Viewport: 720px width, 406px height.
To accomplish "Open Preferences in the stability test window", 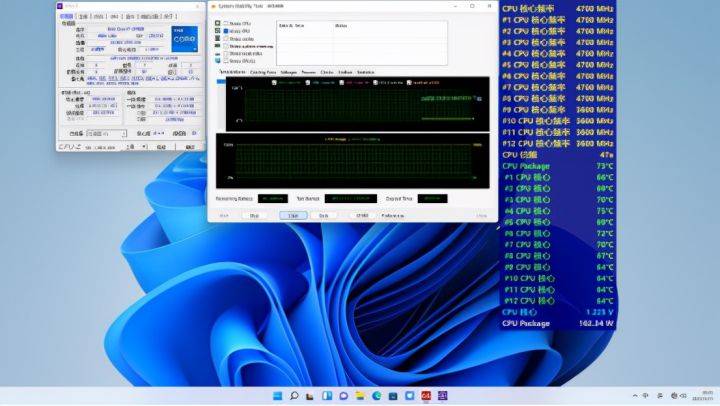I will point(393,215).
